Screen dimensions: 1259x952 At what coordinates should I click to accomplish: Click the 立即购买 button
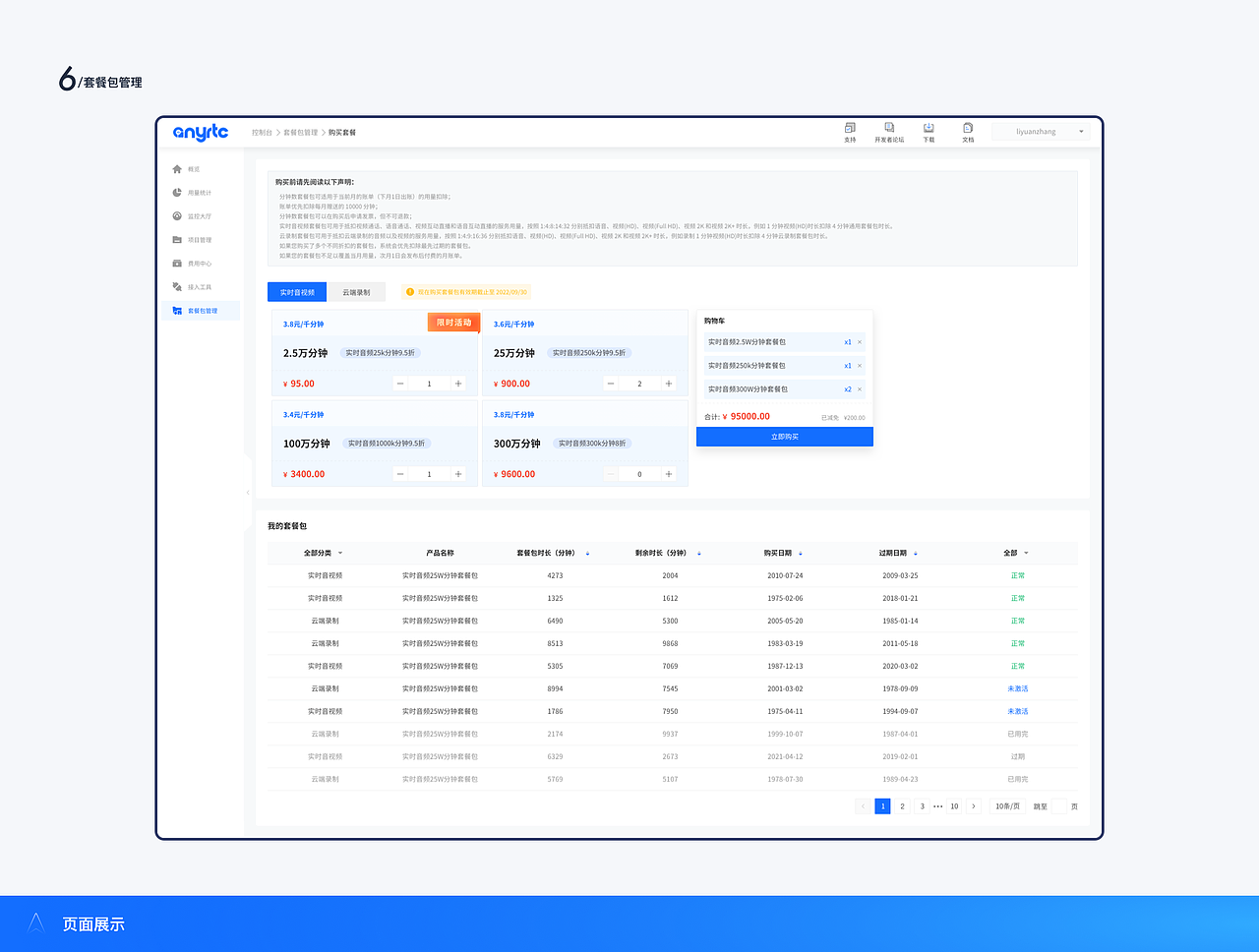pyautogui.click(x=785, y=437)
